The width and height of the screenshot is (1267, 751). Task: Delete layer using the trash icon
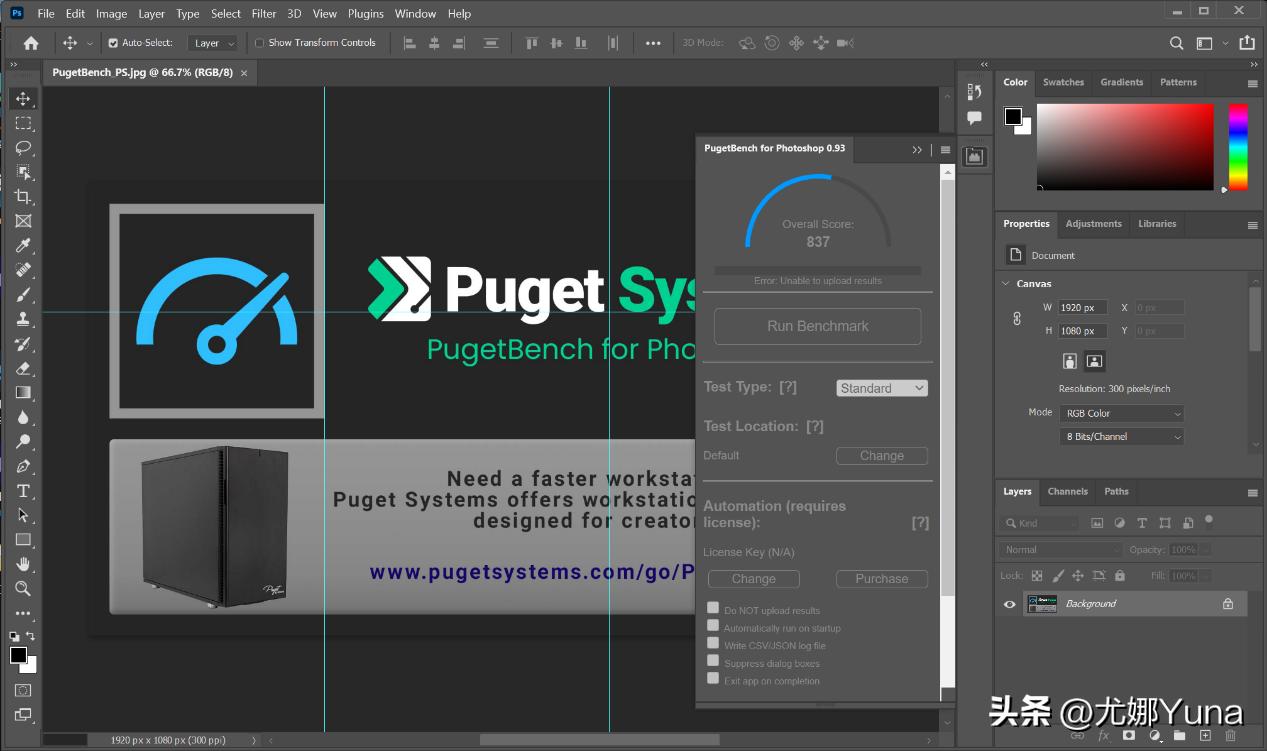(x=1230, y=736)
